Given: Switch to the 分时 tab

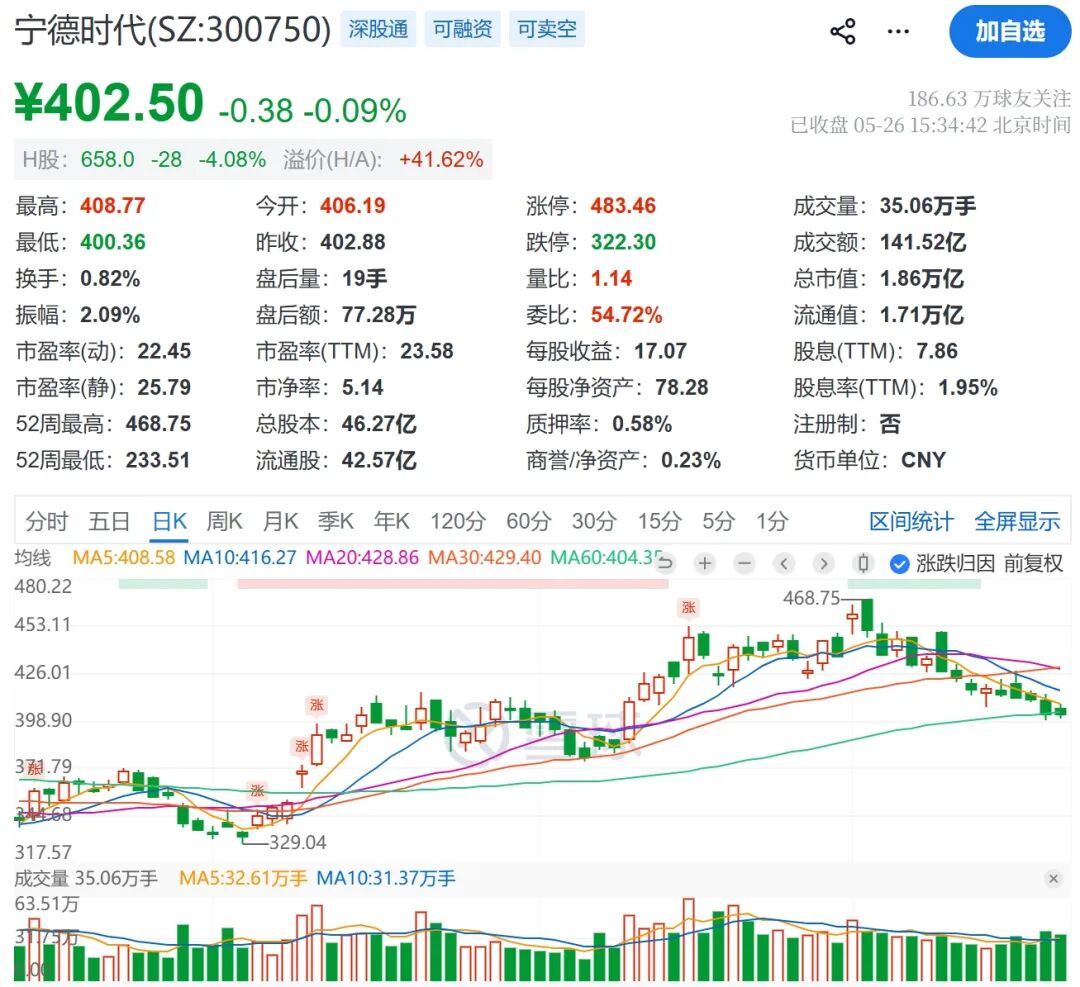Looking at the screenshot, I should pos(47,521).
